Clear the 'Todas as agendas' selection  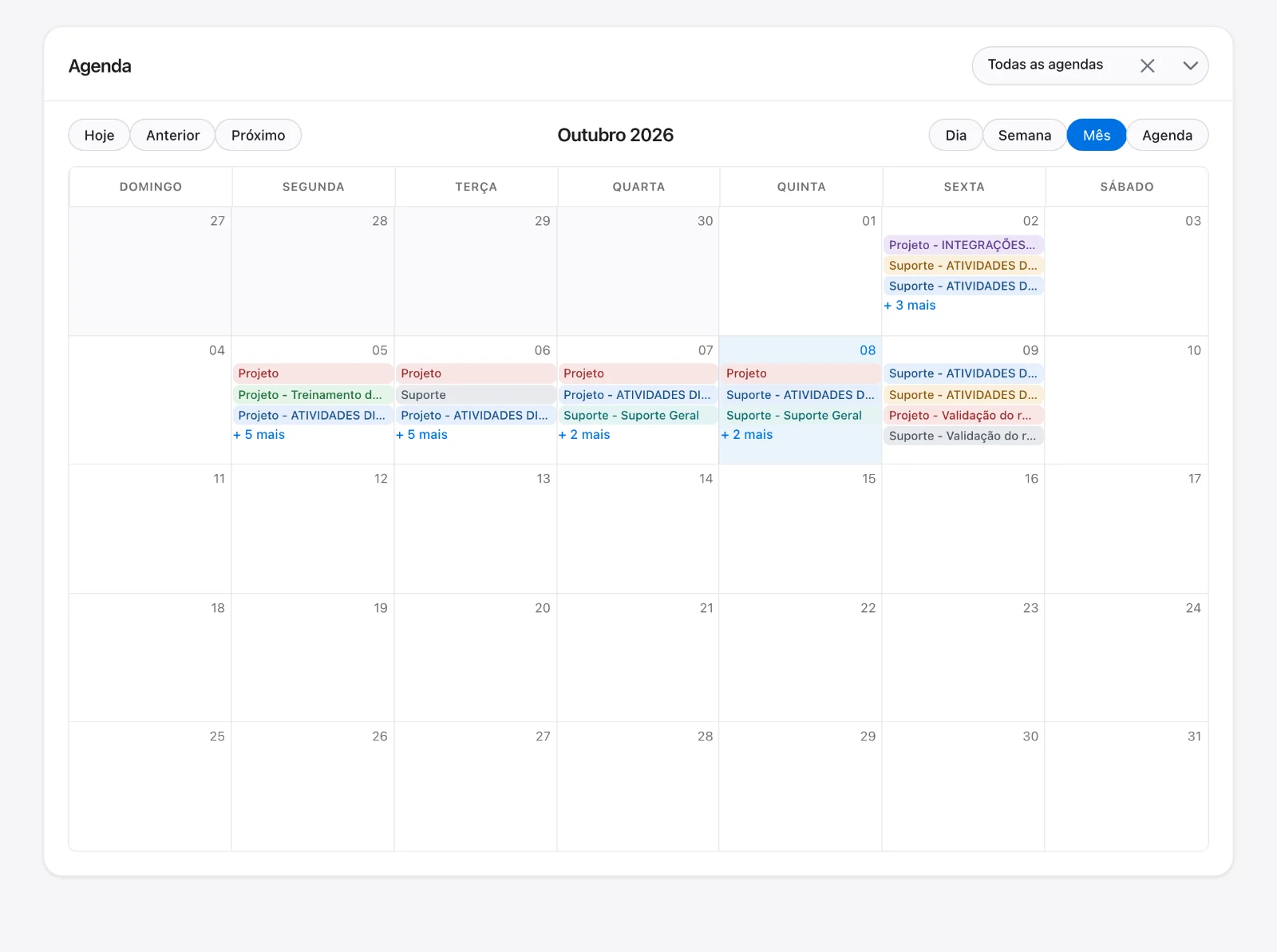tap(1147, 65)
